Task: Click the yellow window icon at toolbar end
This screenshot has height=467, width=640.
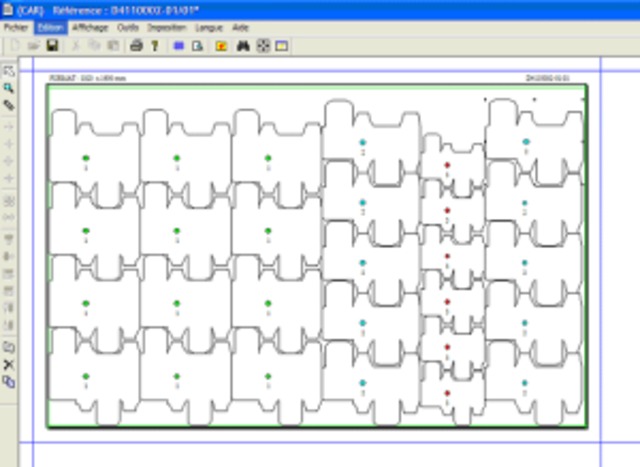Action: point(283,46)
